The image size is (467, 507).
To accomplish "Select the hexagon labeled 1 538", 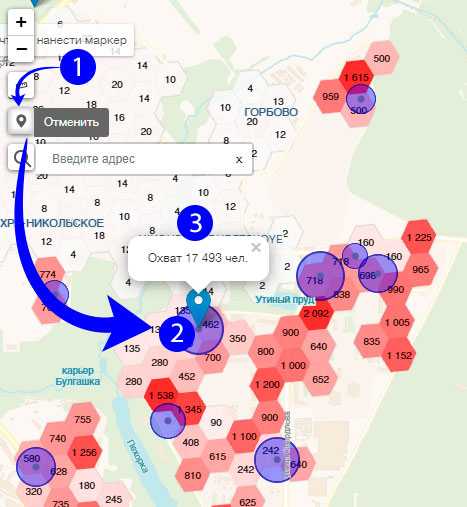I will pyautogui.click(x=162, y=395).
